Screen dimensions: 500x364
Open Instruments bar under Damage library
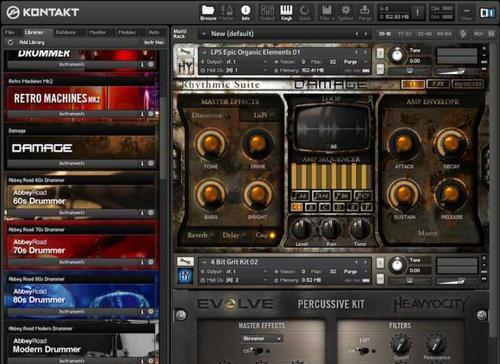coord(72,163)
